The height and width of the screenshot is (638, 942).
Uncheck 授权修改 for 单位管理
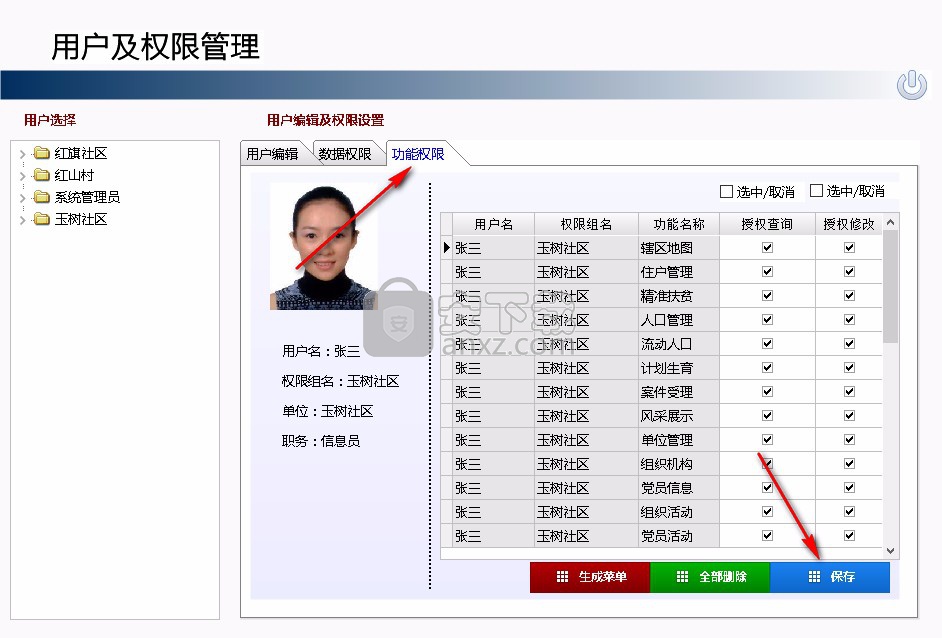pos(849,440)
